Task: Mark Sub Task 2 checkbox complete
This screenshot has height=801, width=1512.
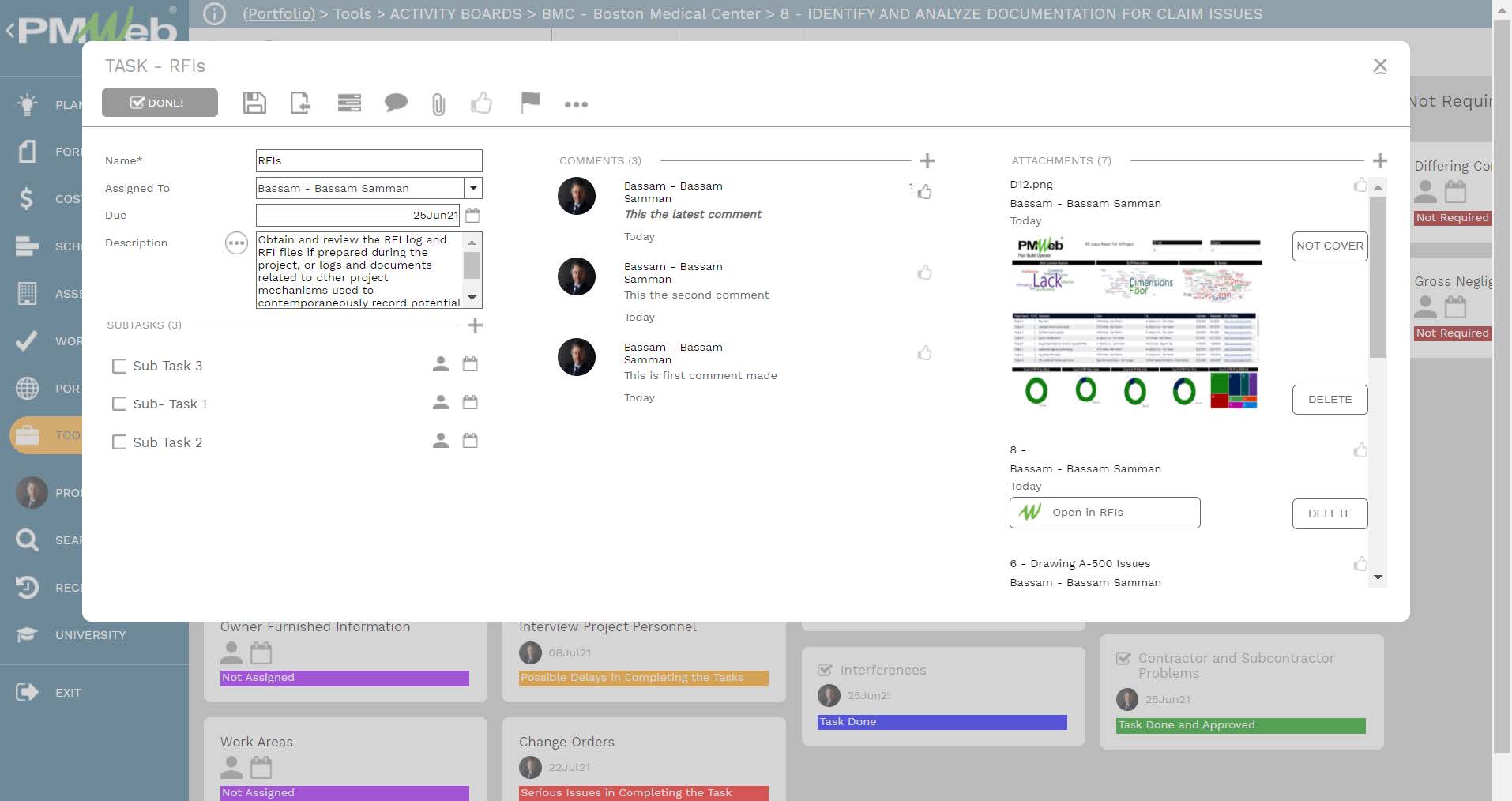Action: pos(119,442)
